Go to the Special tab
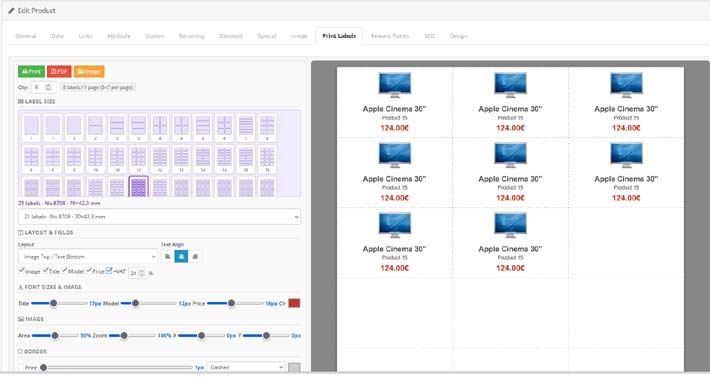Screen dimensions: 710x380 pos(267,36)
